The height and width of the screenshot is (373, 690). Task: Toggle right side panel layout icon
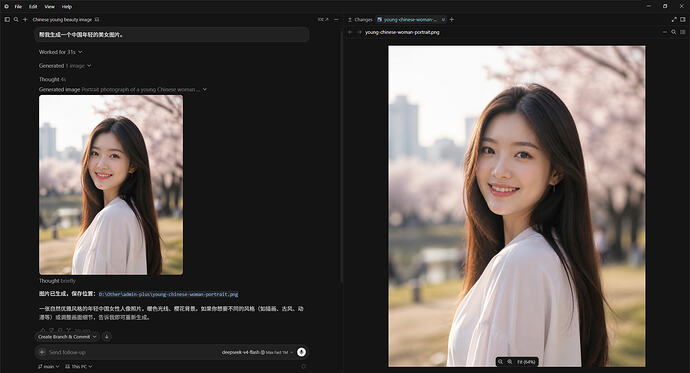coord(683,19)
